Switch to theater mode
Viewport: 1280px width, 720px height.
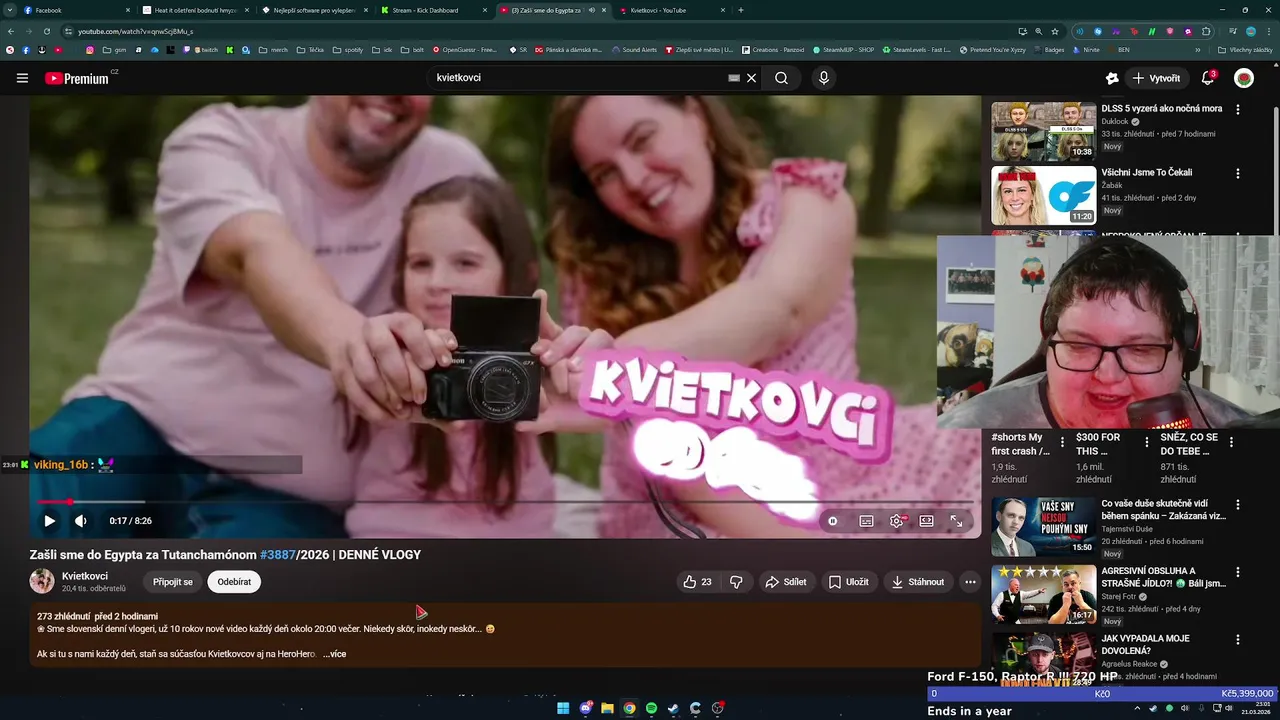pos(927,521)
